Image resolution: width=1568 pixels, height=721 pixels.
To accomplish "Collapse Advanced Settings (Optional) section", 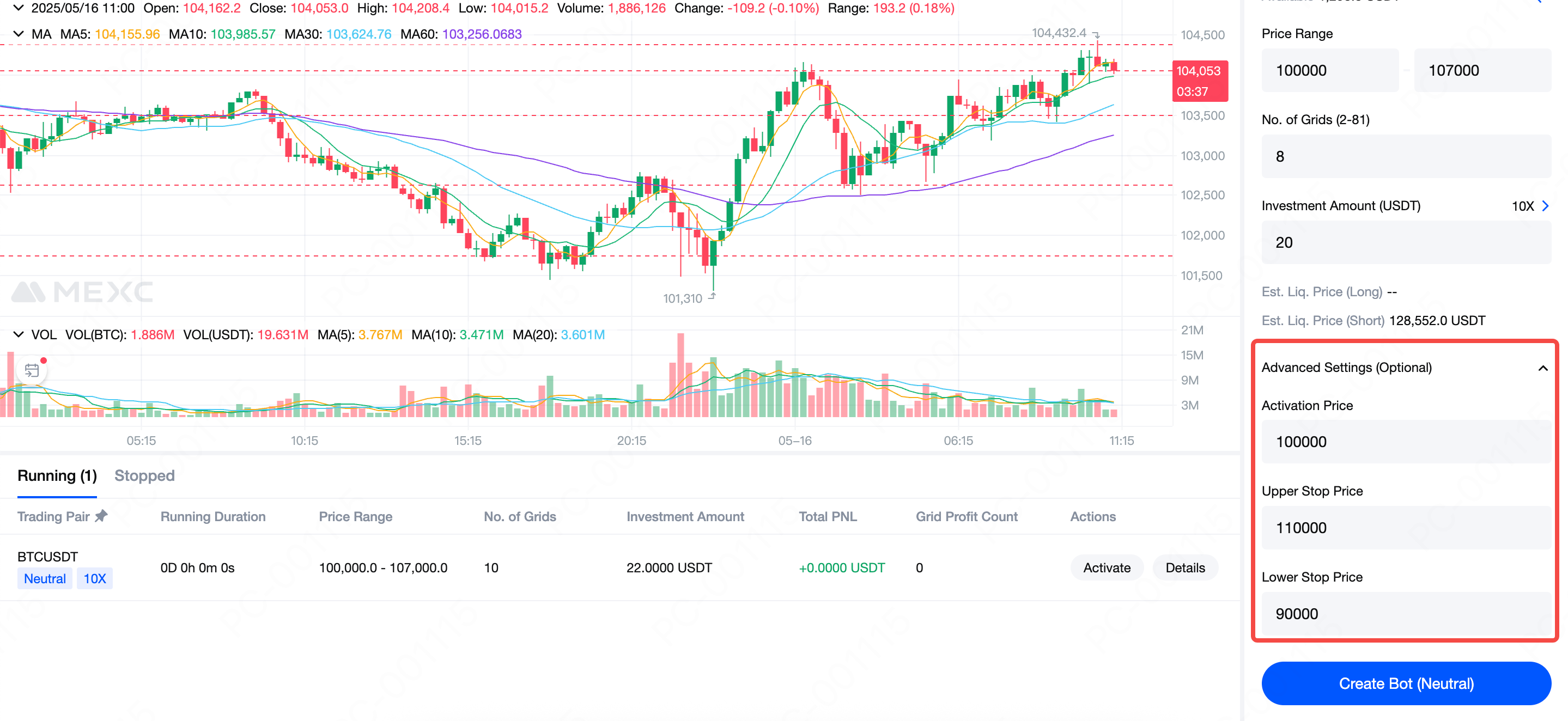I will (1542, 368).
